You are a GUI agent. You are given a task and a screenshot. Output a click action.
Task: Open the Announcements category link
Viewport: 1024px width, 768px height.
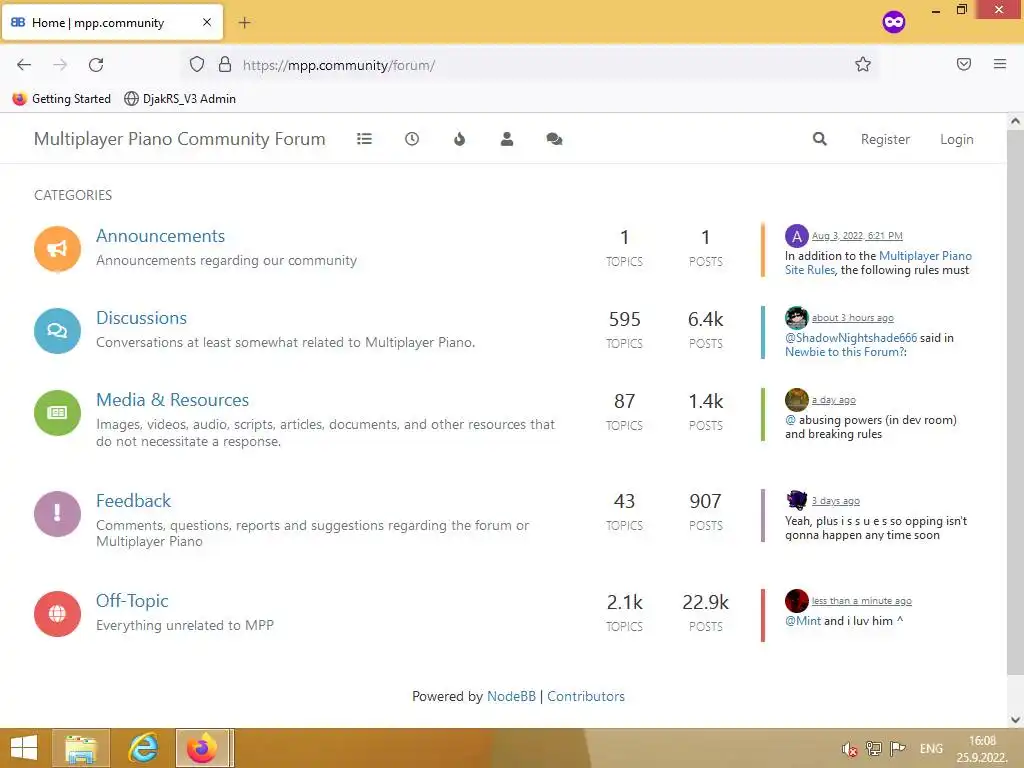tap(161, 236)
